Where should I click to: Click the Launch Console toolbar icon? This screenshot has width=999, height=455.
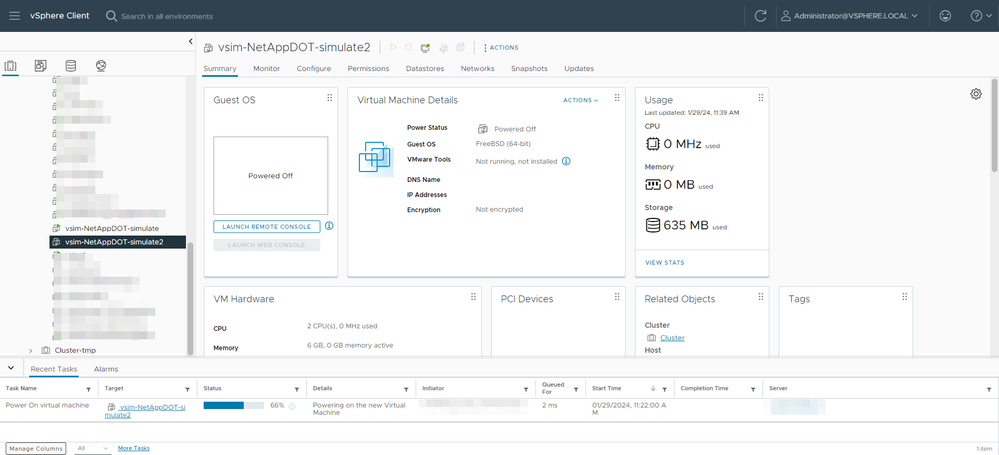tap(425, 47)
